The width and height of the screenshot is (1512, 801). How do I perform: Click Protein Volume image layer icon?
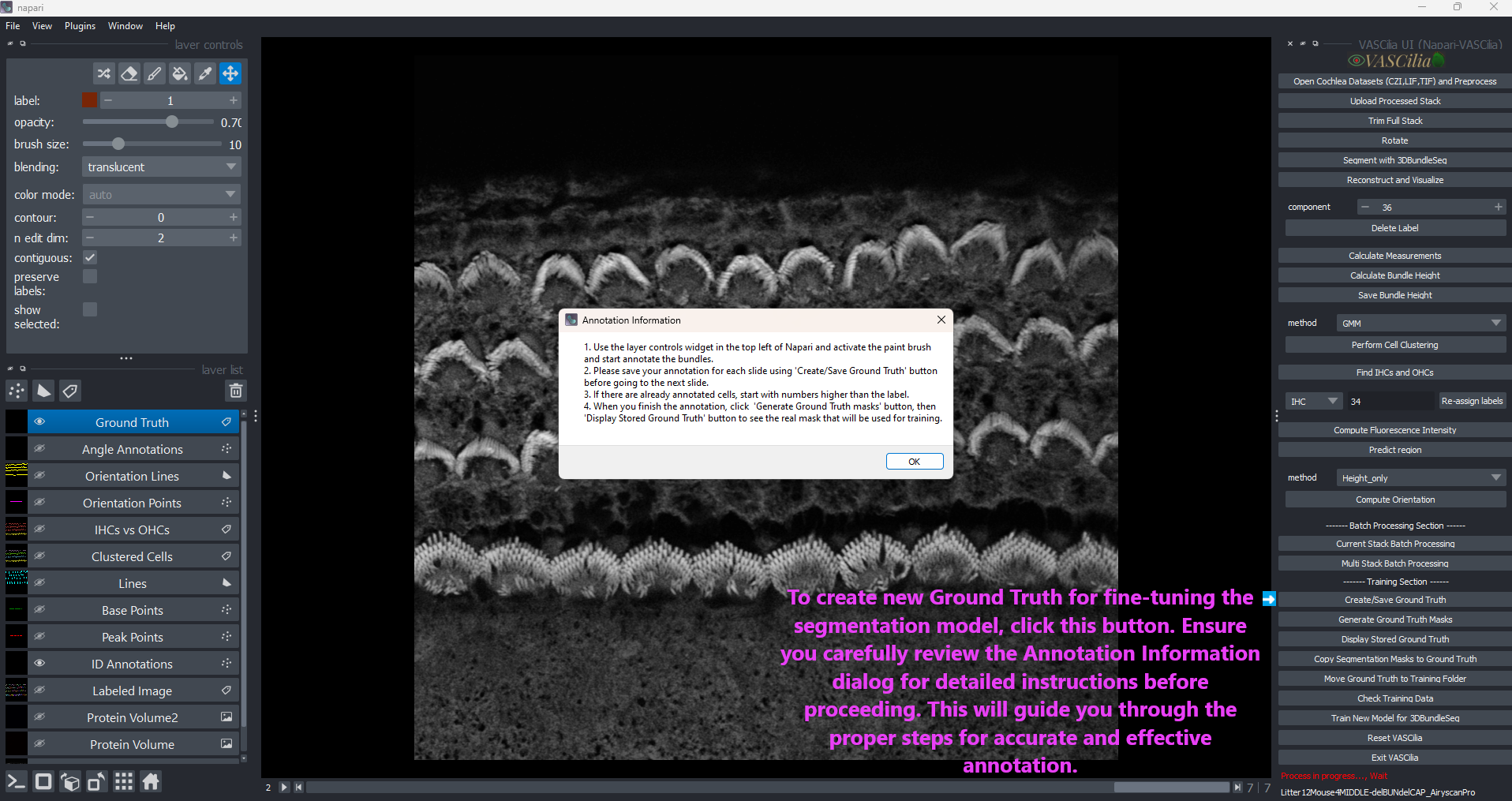point(226,744)
